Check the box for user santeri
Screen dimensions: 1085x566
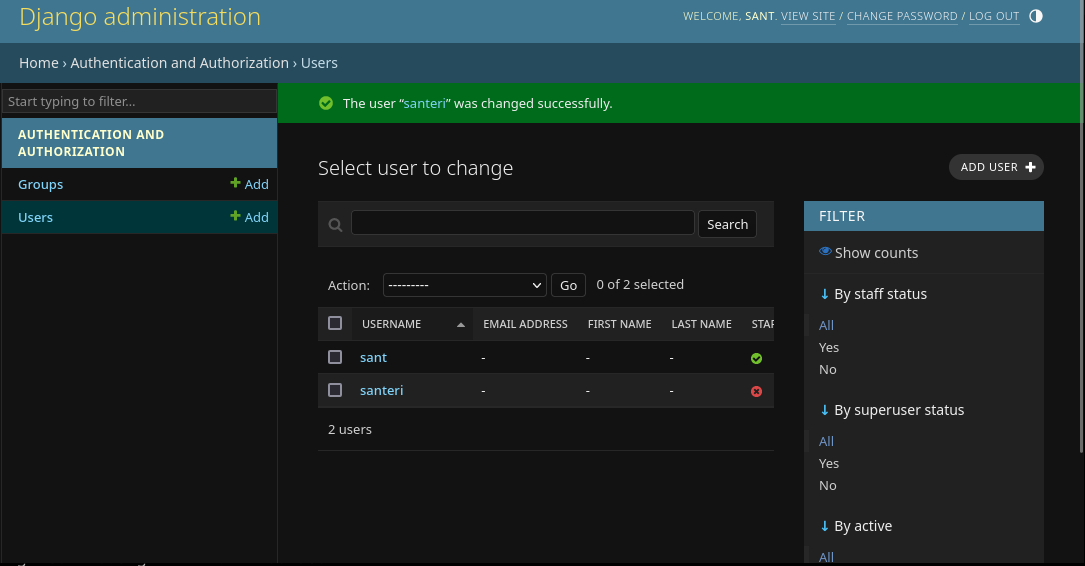(x=335, y=390)
